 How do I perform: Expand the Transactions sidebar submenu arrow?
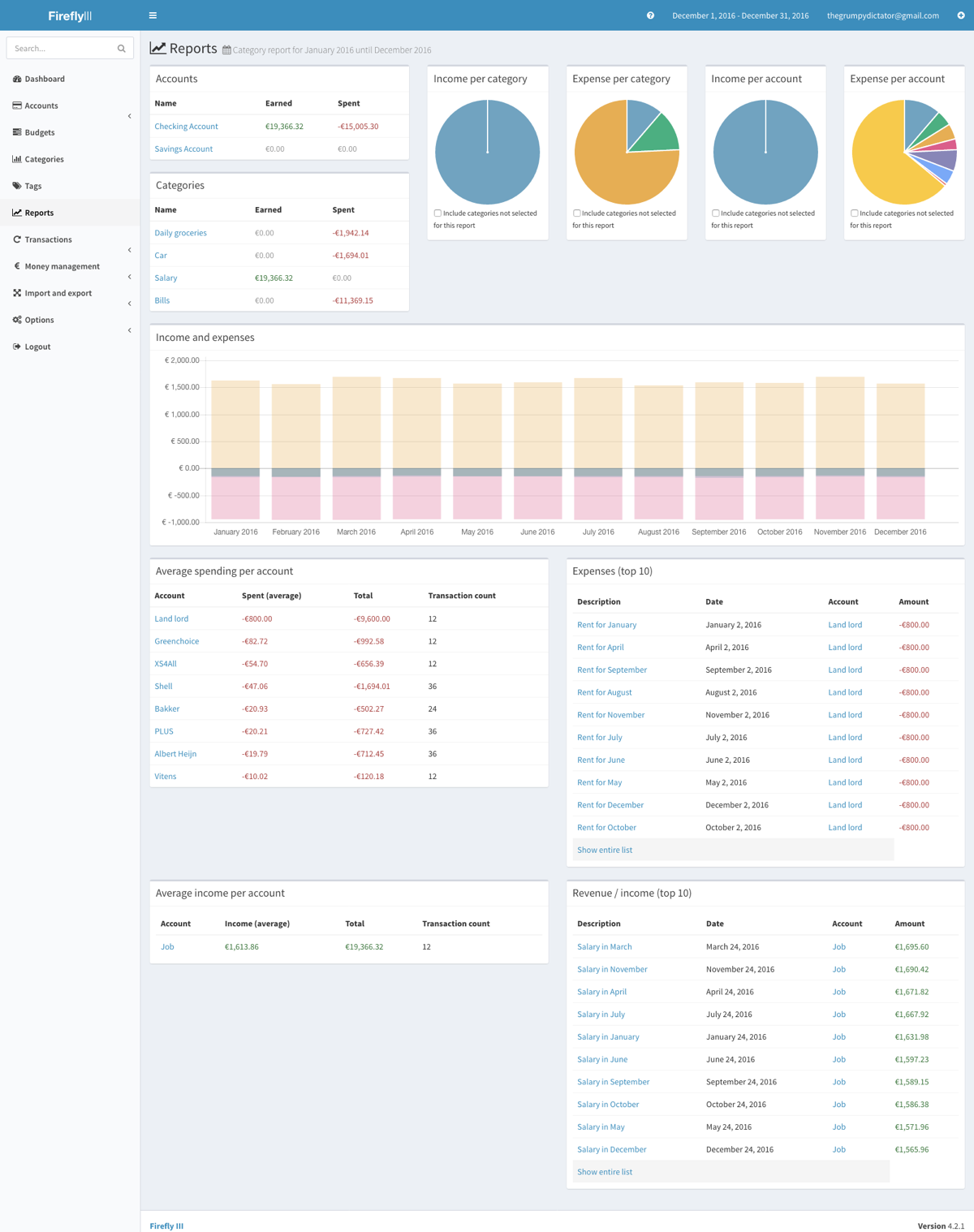click(x=129, y=250)
